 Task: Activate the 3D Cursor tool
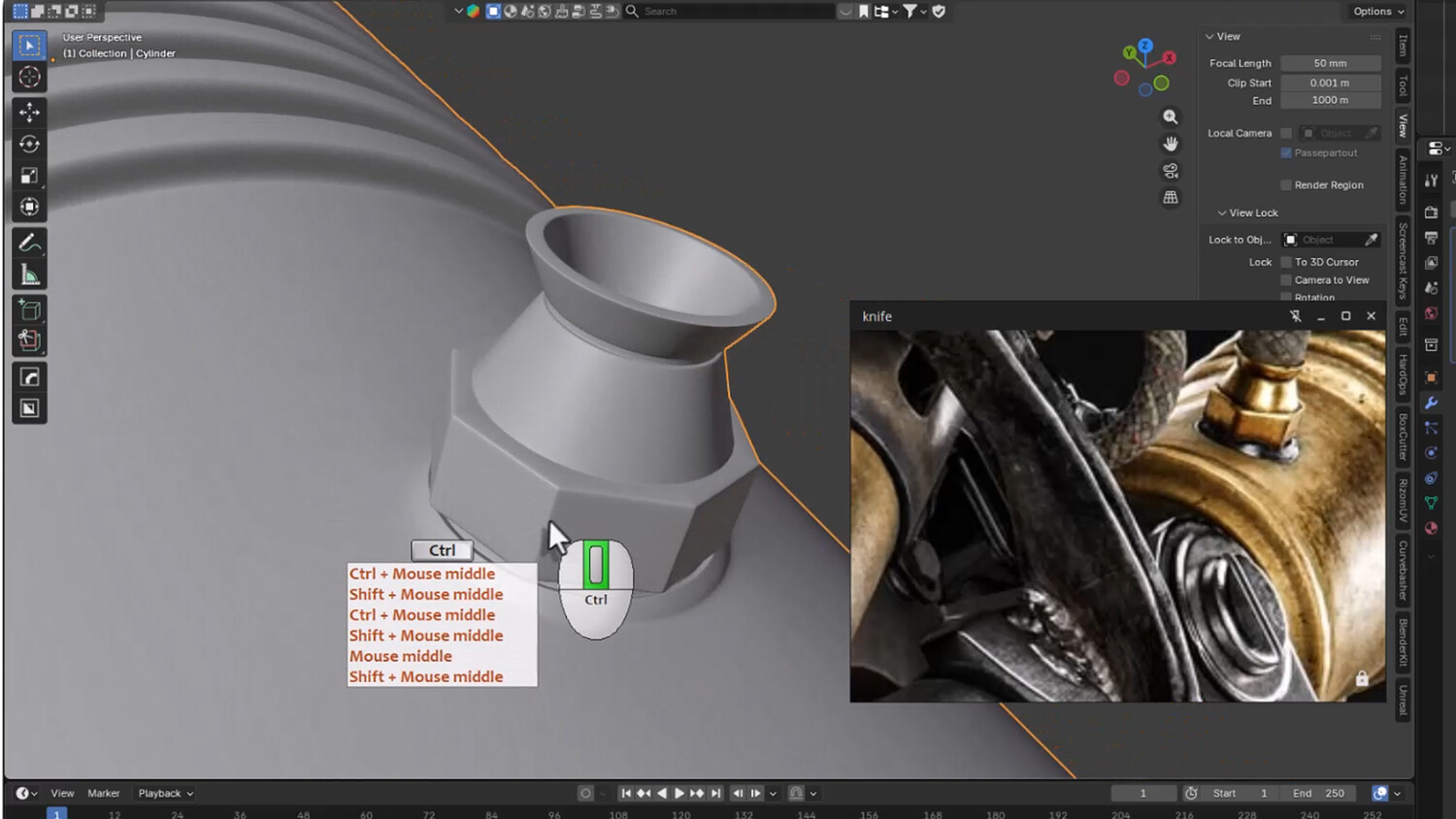click(29, 77)
